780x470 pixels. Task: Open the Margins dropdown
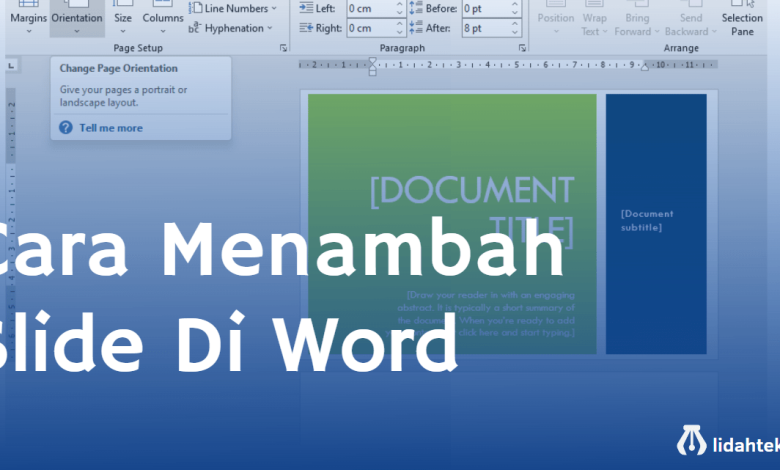(x=28, y=18)
